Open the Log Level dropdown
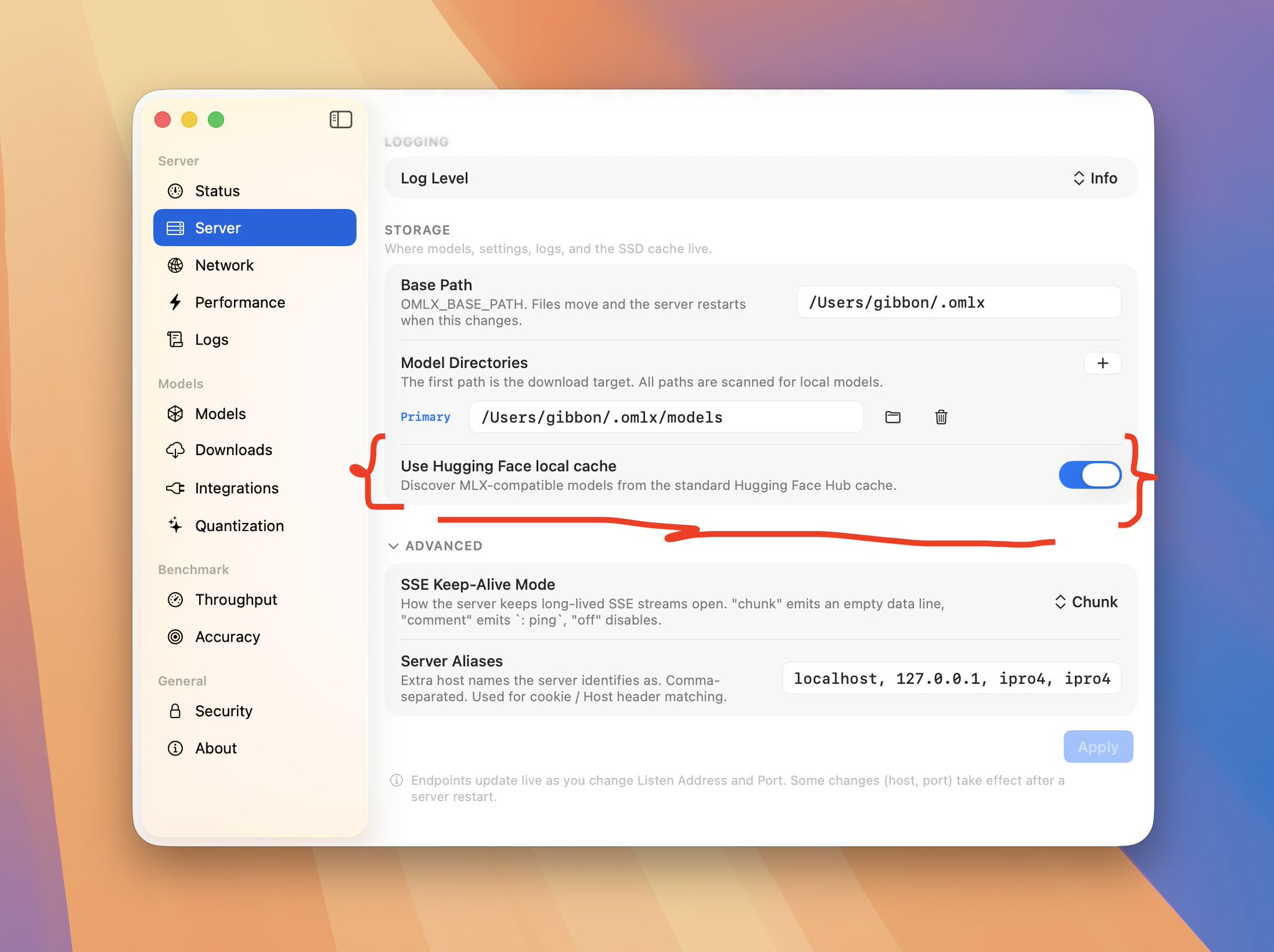The height and width of the screenshot is (952, 1274). pyautogui.click(x=1095, y=178)
